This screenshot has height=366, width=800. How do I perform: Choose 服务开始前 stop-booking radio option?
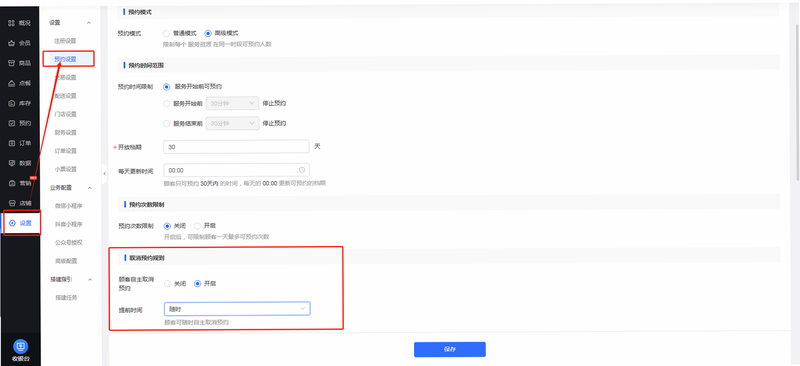[x=183, y=104]
